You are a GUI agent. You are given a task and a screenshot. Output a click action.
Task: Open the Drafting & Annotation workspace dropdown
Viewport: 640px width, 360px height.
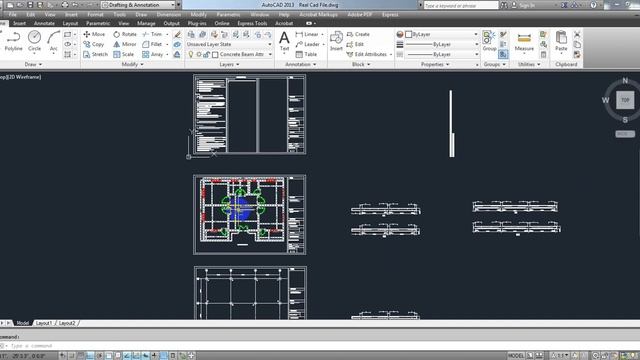coord(139,5)
